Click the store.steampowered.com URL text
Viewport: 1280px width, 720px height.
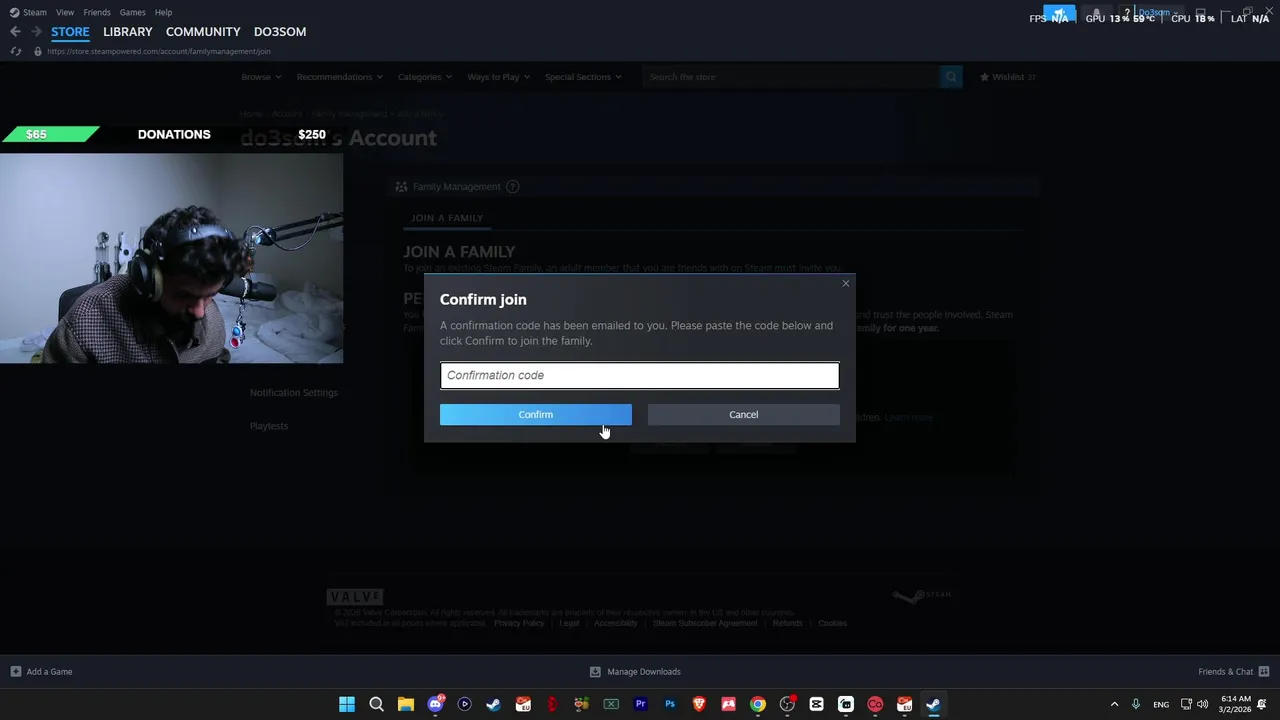pos(158,51)
